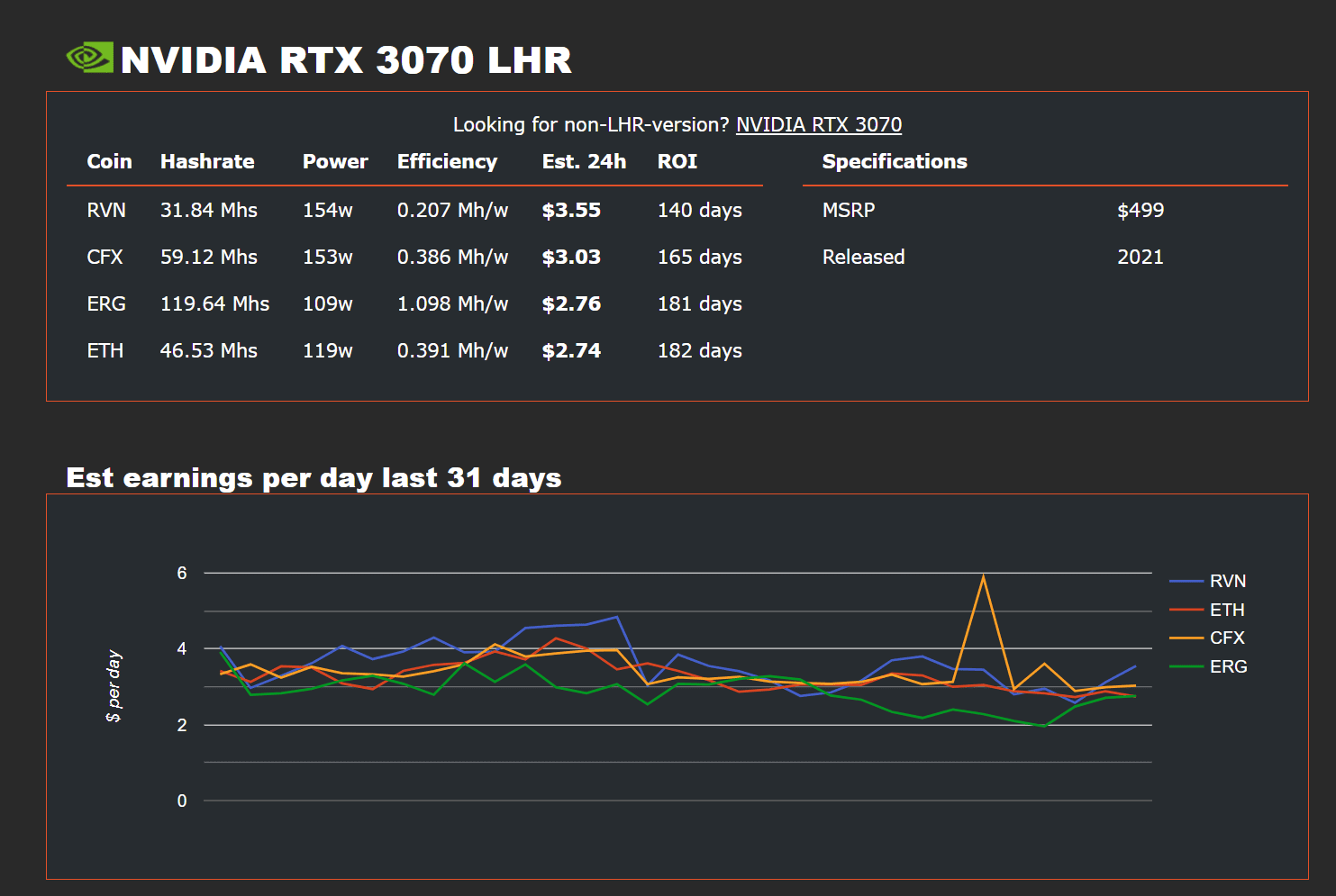
Task: Click the 181 days ROI value
Action: pos(700,303)
